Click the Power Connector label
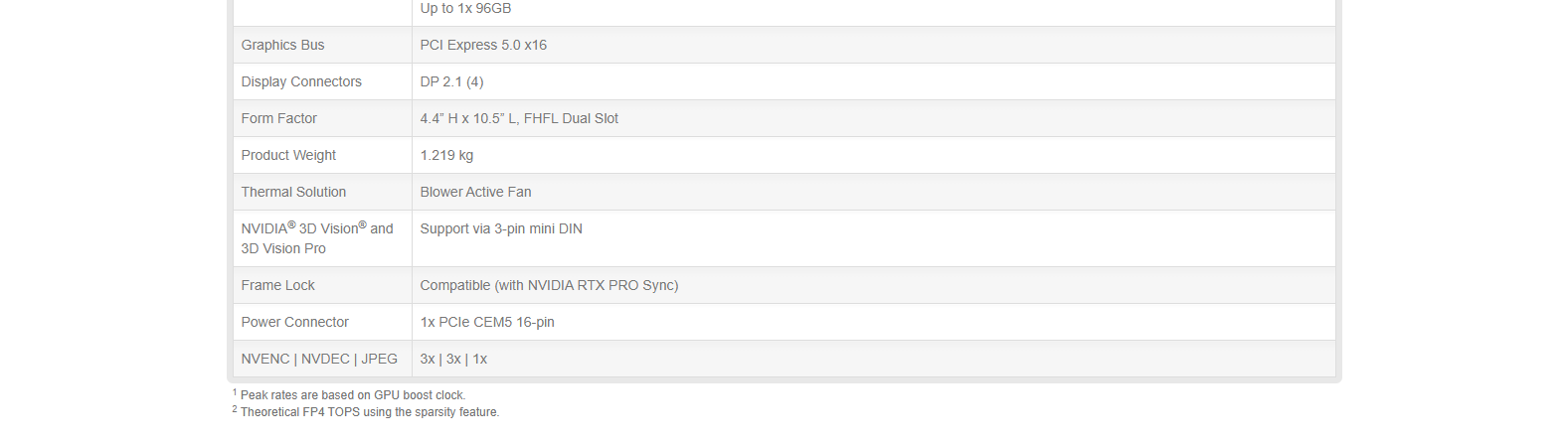 [x=294, y=322]
